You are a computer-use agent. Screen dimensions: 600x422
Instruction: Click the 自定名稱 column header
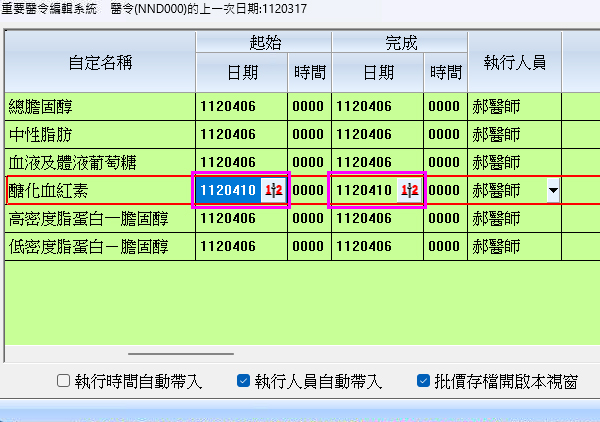100,62
